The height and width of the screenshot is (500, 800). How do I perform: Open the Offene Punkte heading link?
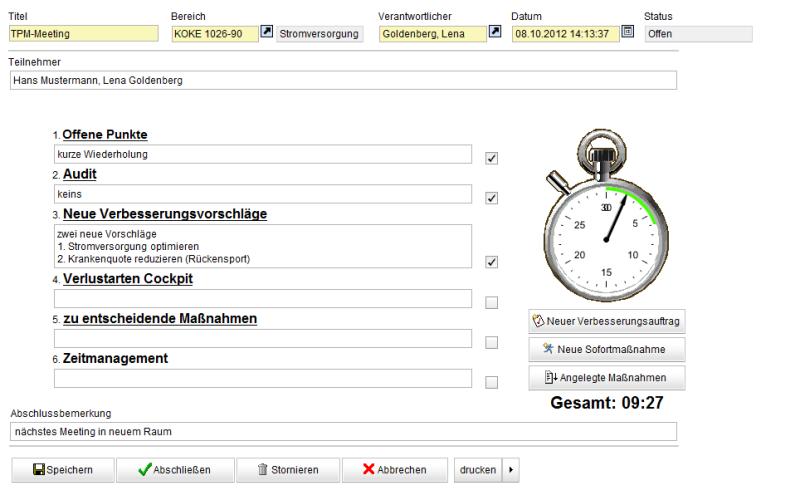(105, 135)
